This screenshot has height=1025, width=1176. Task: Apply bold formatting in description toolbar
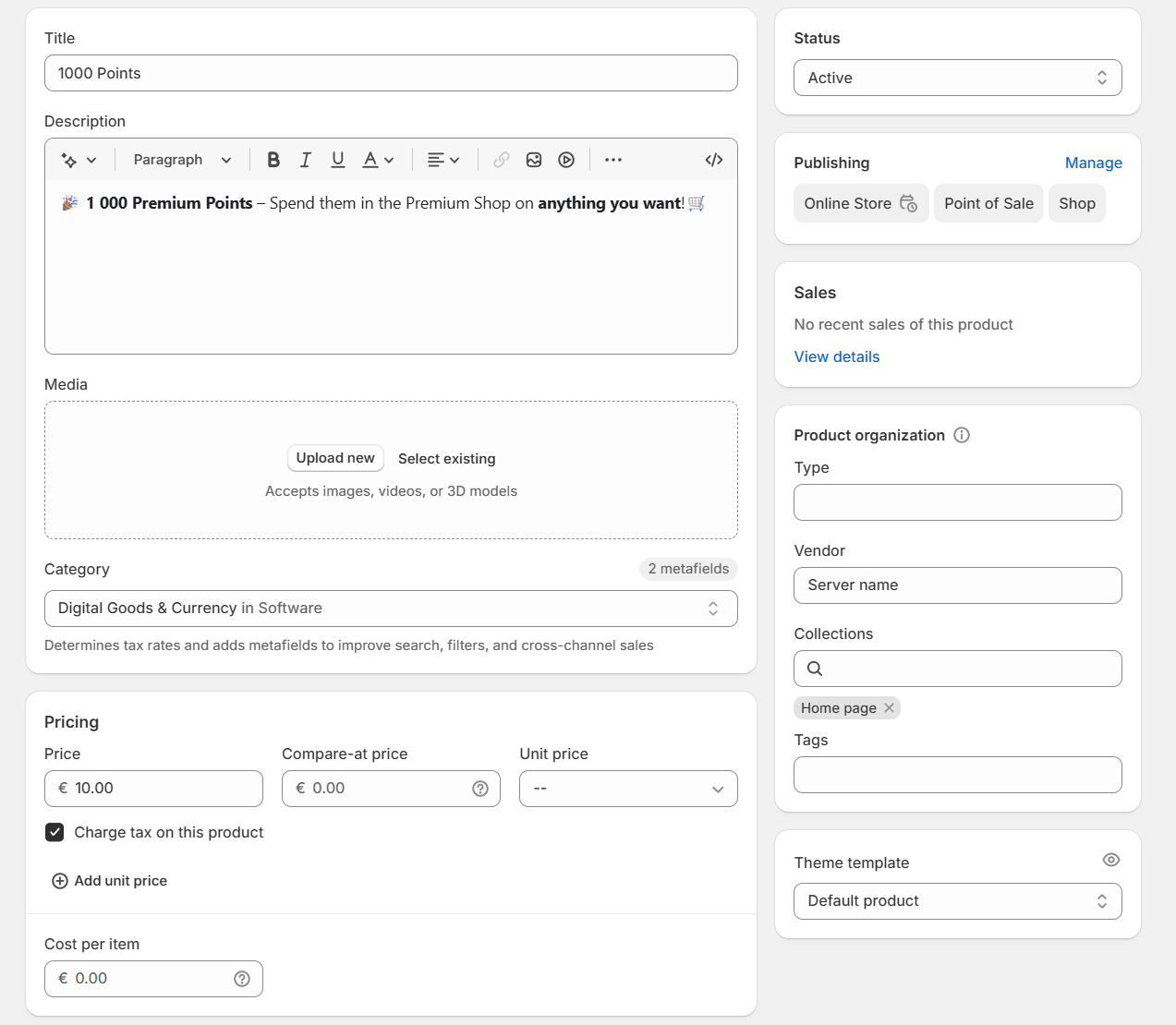273,160
